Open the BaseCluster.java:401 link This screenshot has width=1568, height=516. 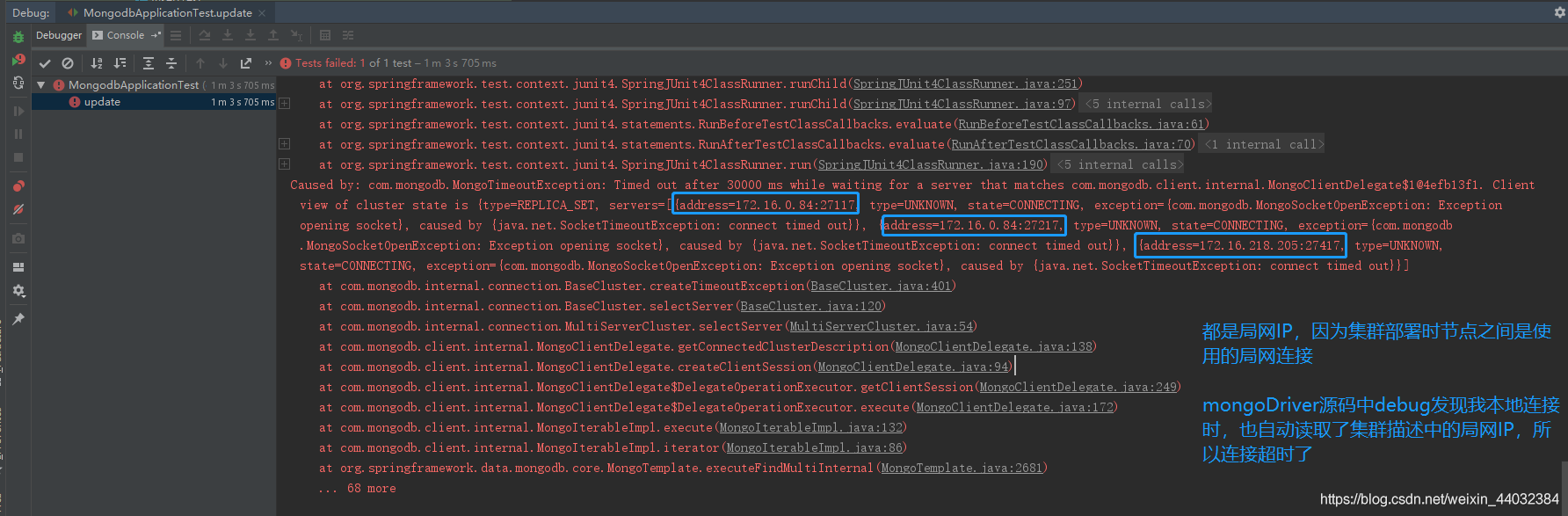[x=881, y=287]
